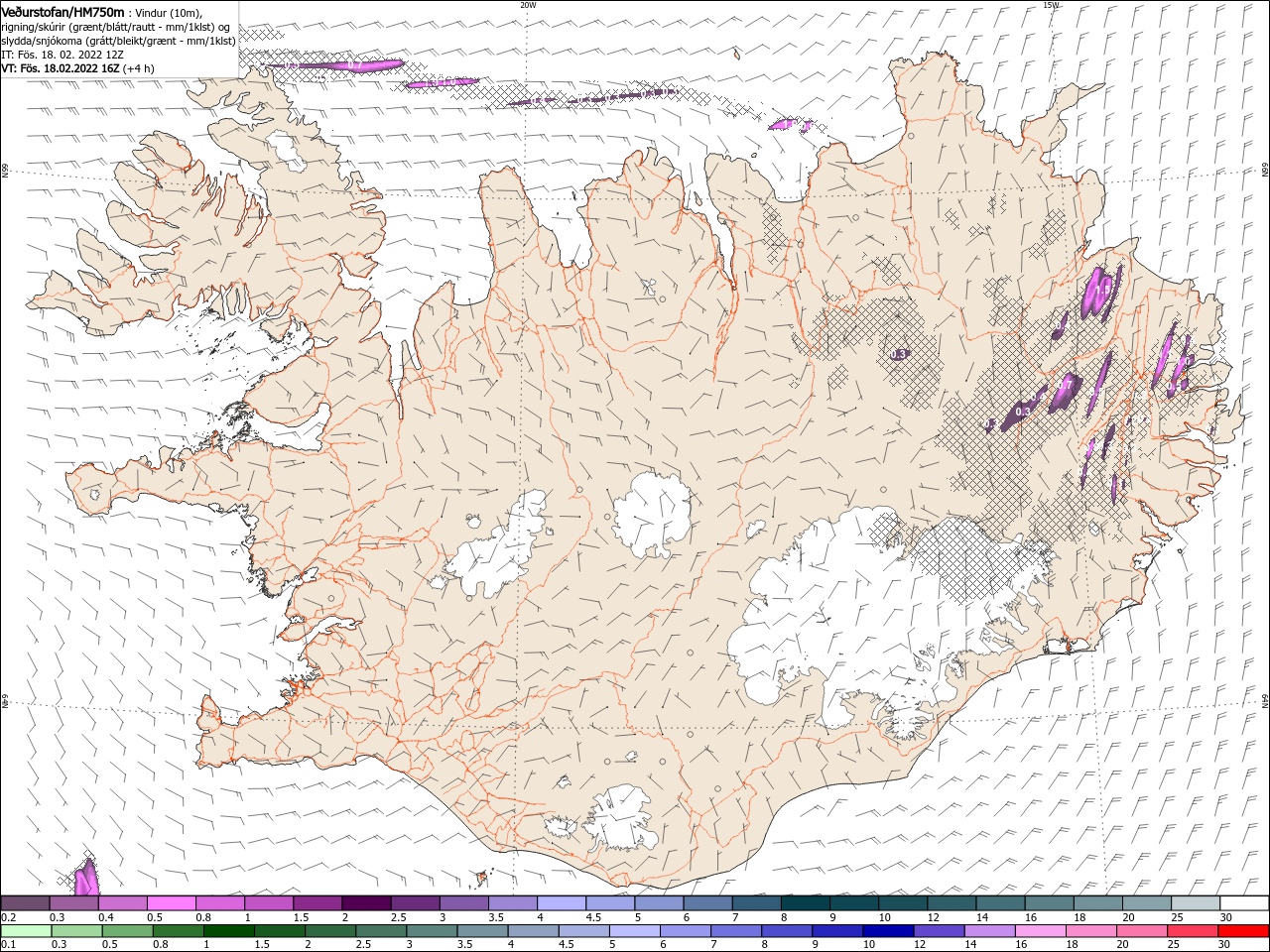Pick the 25 pale grey swatch in the snow legend
Viewport: 1270px width, 952px height.
pyautogui.click(x=1197, y=903)
